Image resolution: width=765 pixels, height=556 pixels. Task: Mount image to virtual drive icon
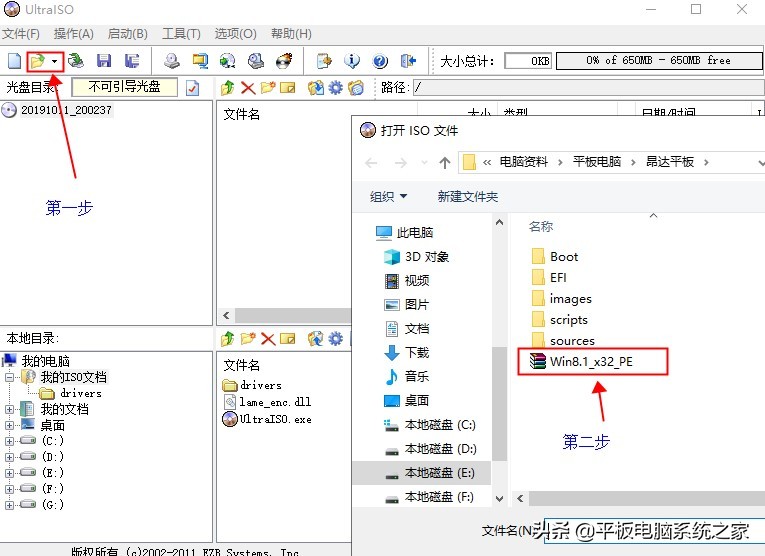click(x=256, y=61)
